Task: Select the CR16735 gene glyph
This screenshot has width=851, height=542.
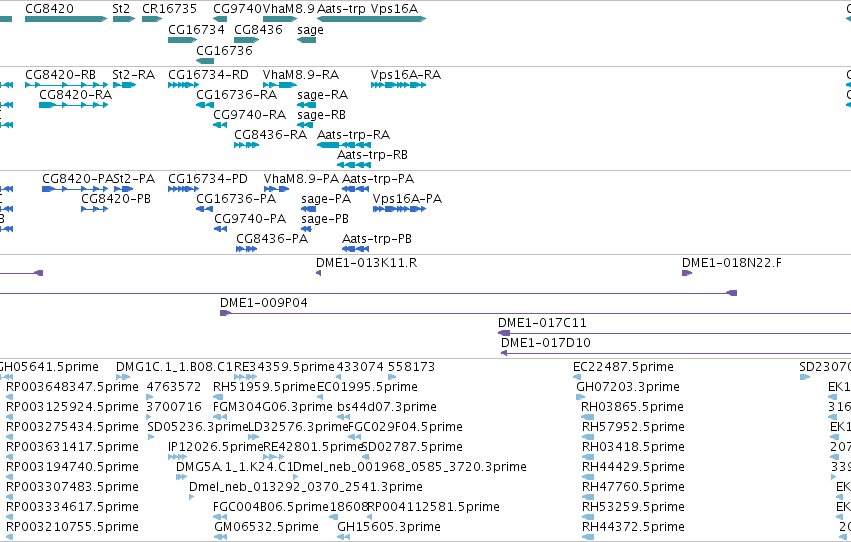Action: pos(151,19)
